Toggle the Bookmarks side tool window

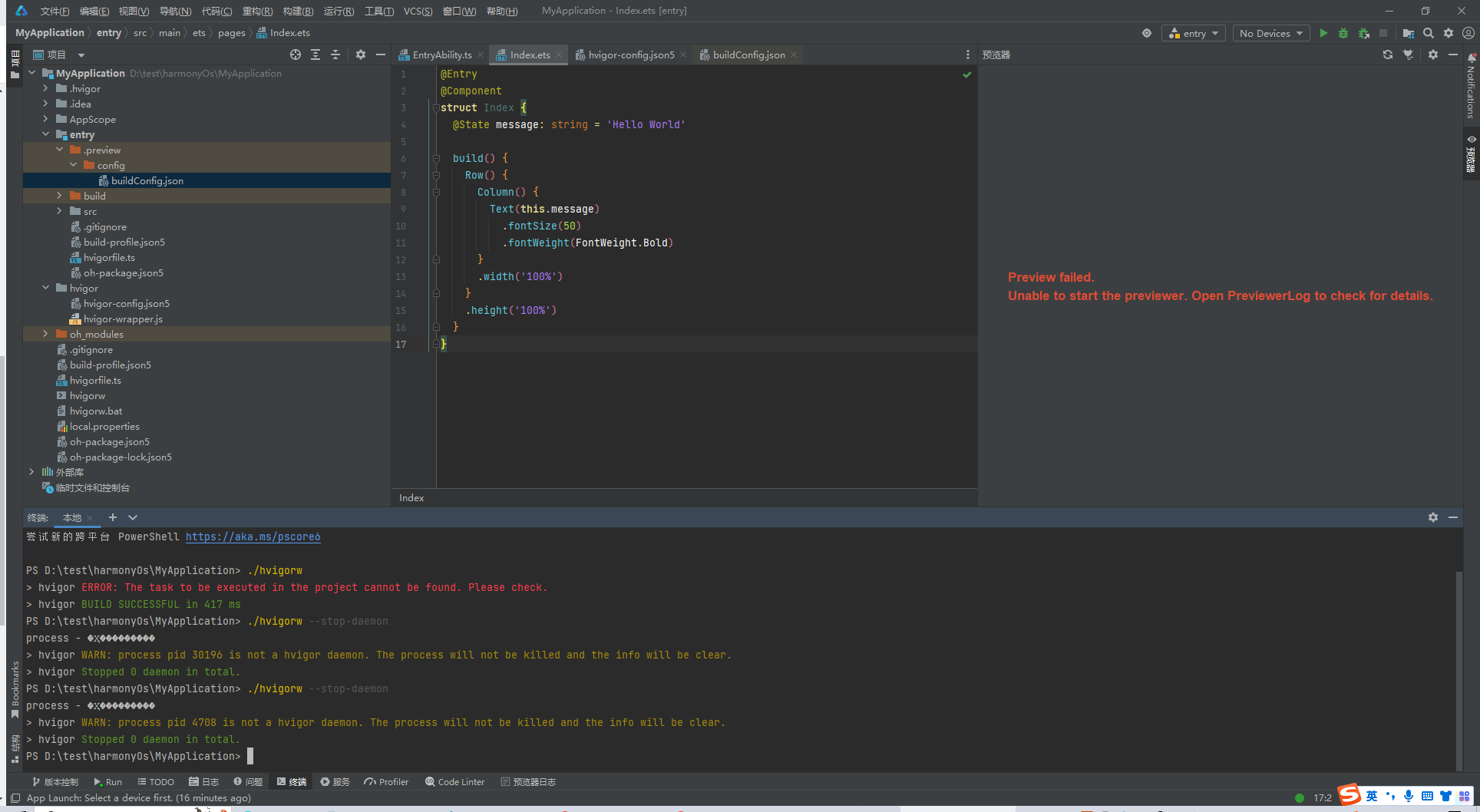15,689
